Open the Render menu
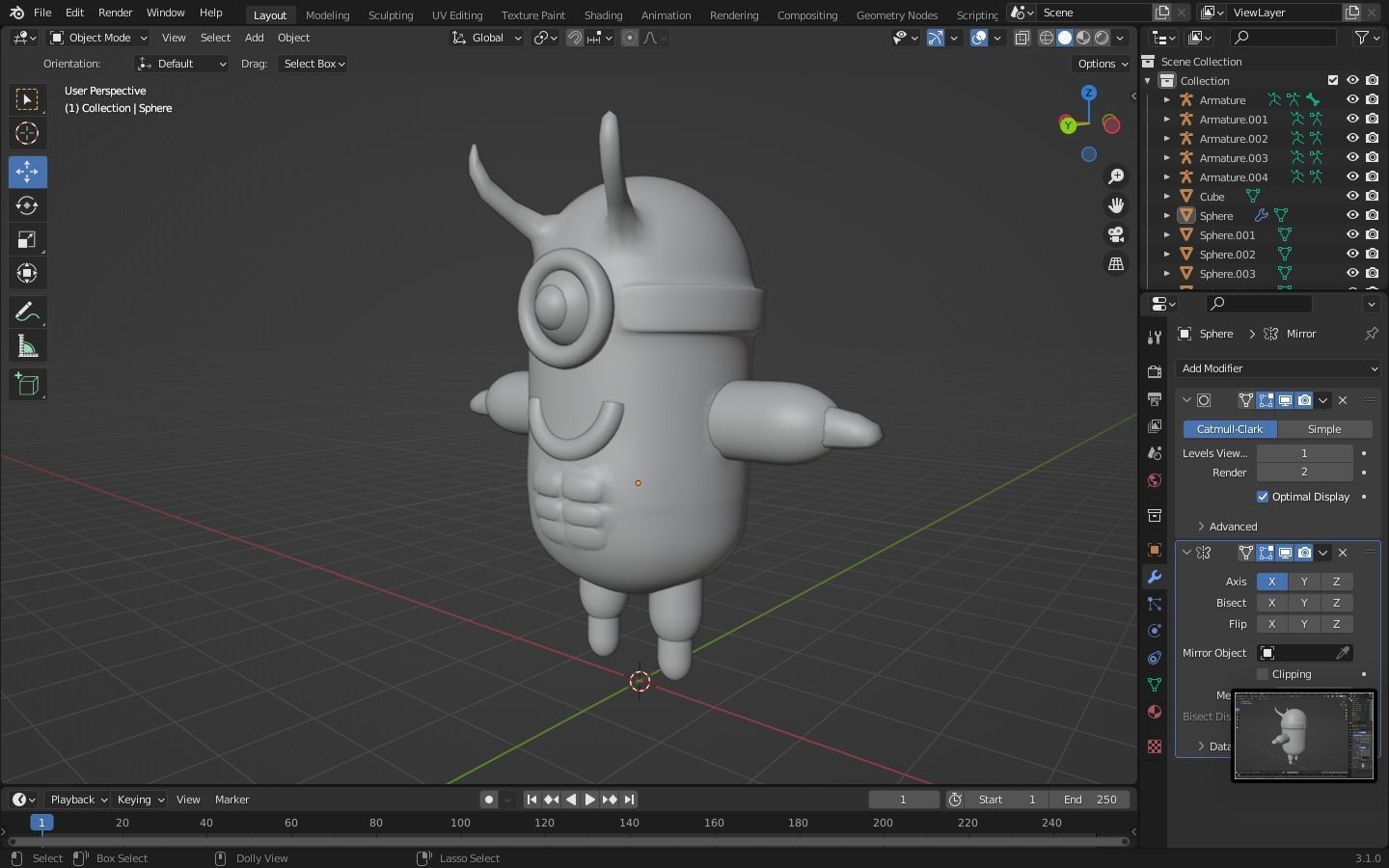The width and height of the screenshot is (1389, 868). (x=115, y=13)
